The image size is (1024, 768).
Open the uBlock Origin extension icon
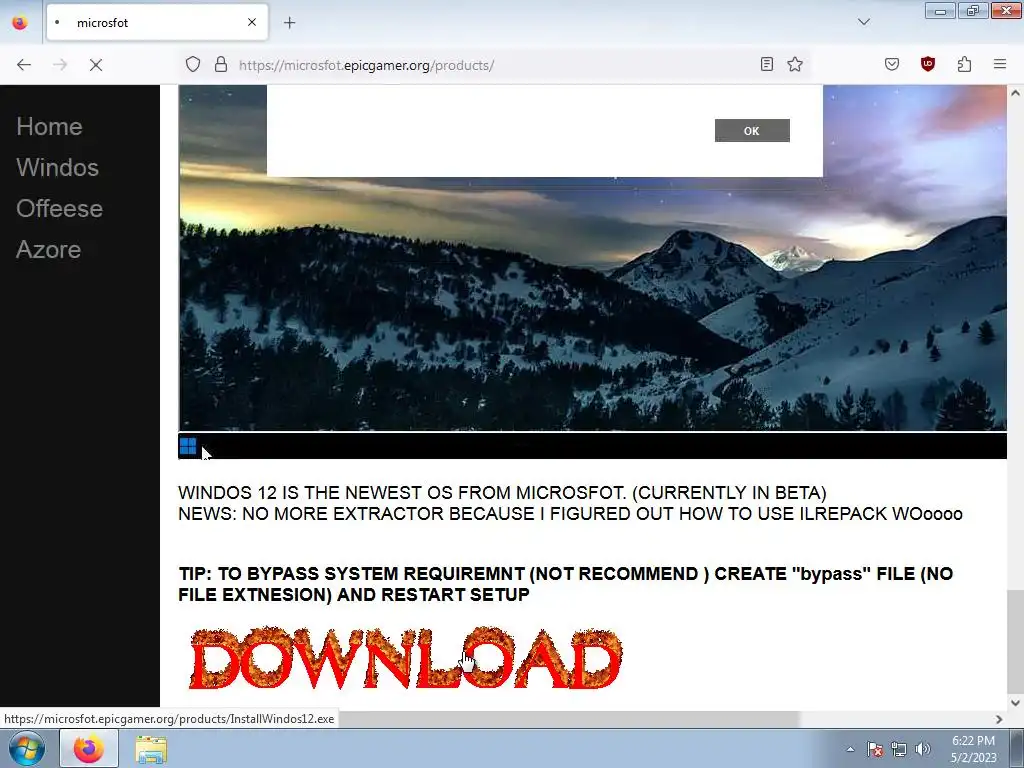(x=928, y=64)
